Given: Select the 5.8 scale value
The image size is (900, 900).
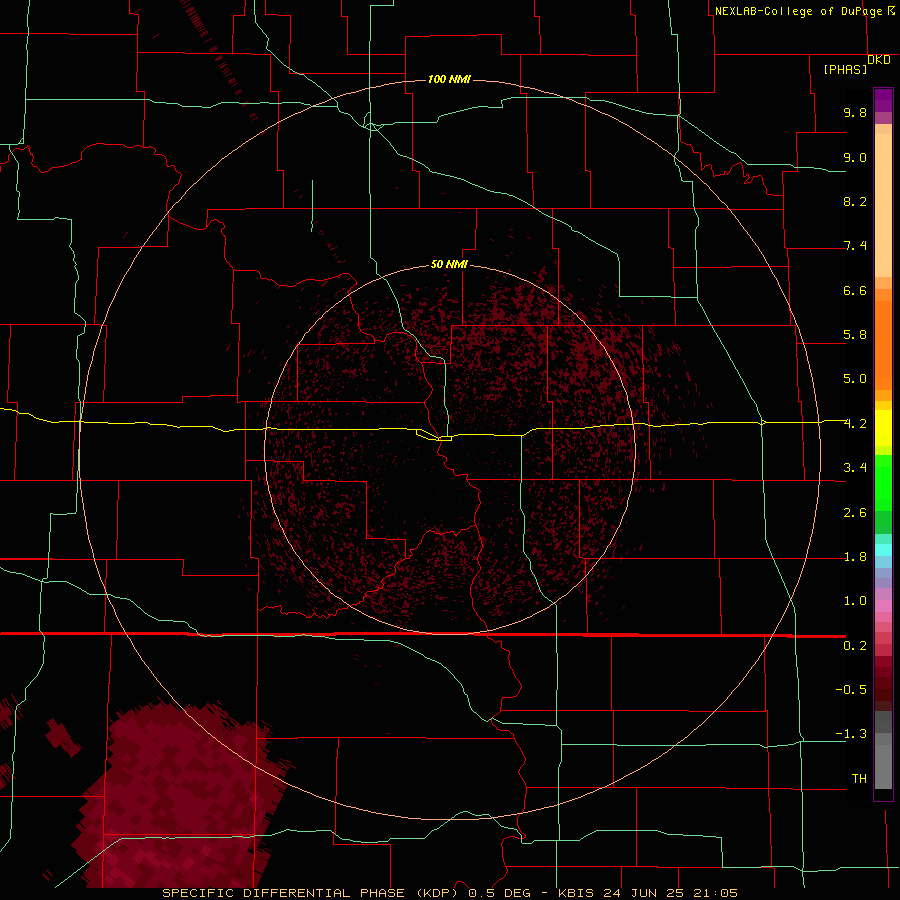Looking at the screenshot, I should (x=855, y=335).
